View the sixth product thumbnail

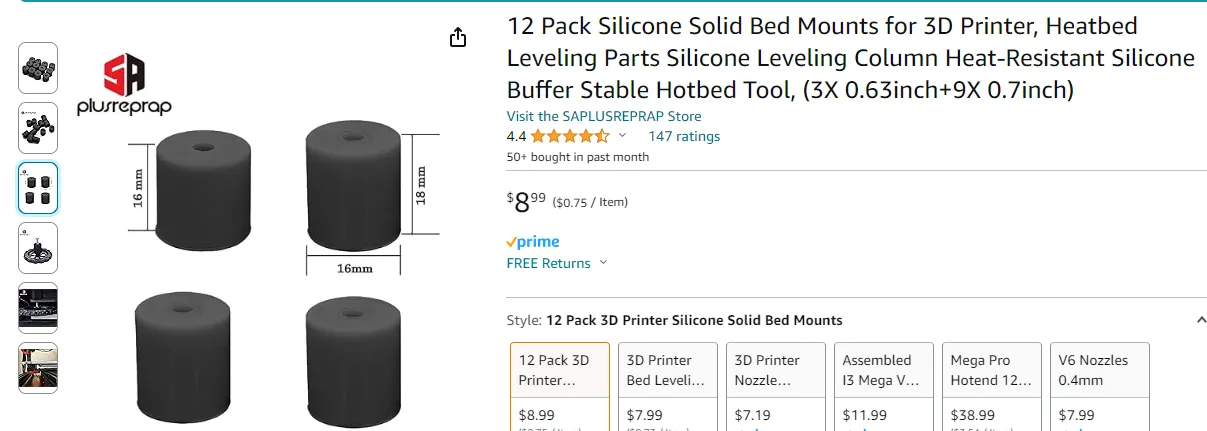38,368
